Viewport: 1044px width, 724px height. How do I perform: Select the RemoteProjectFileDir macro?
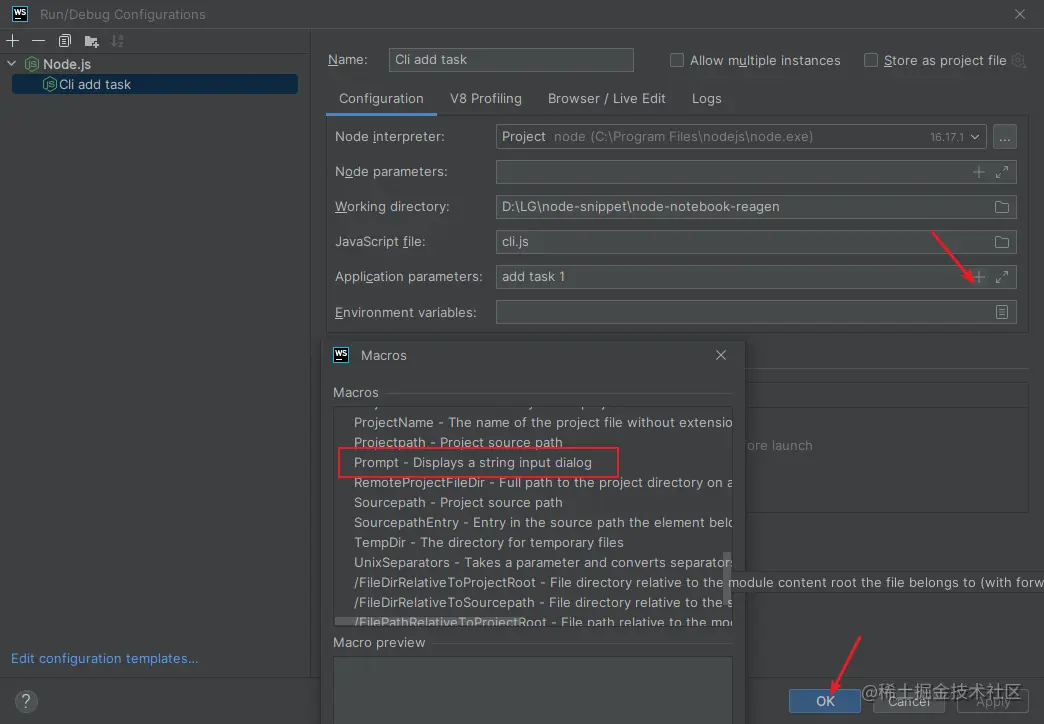pos(533,482)
